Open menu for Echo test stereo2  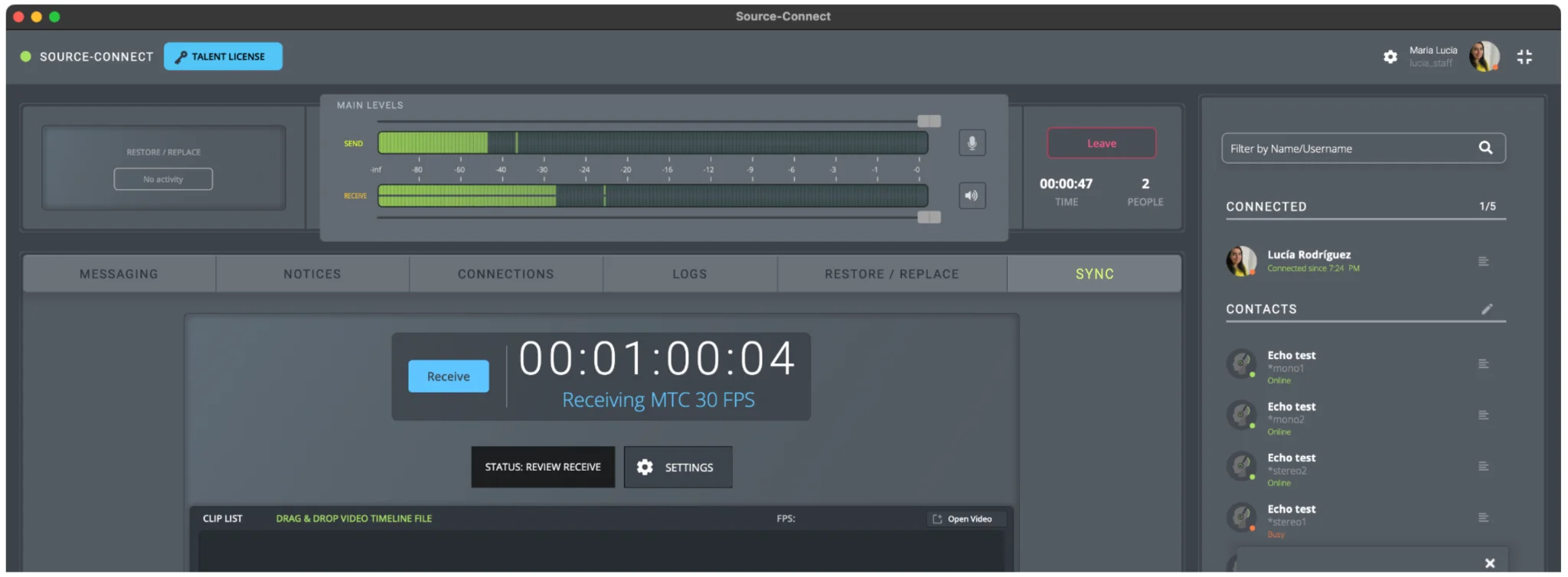pyautogui.click(x=1483, y=467)
